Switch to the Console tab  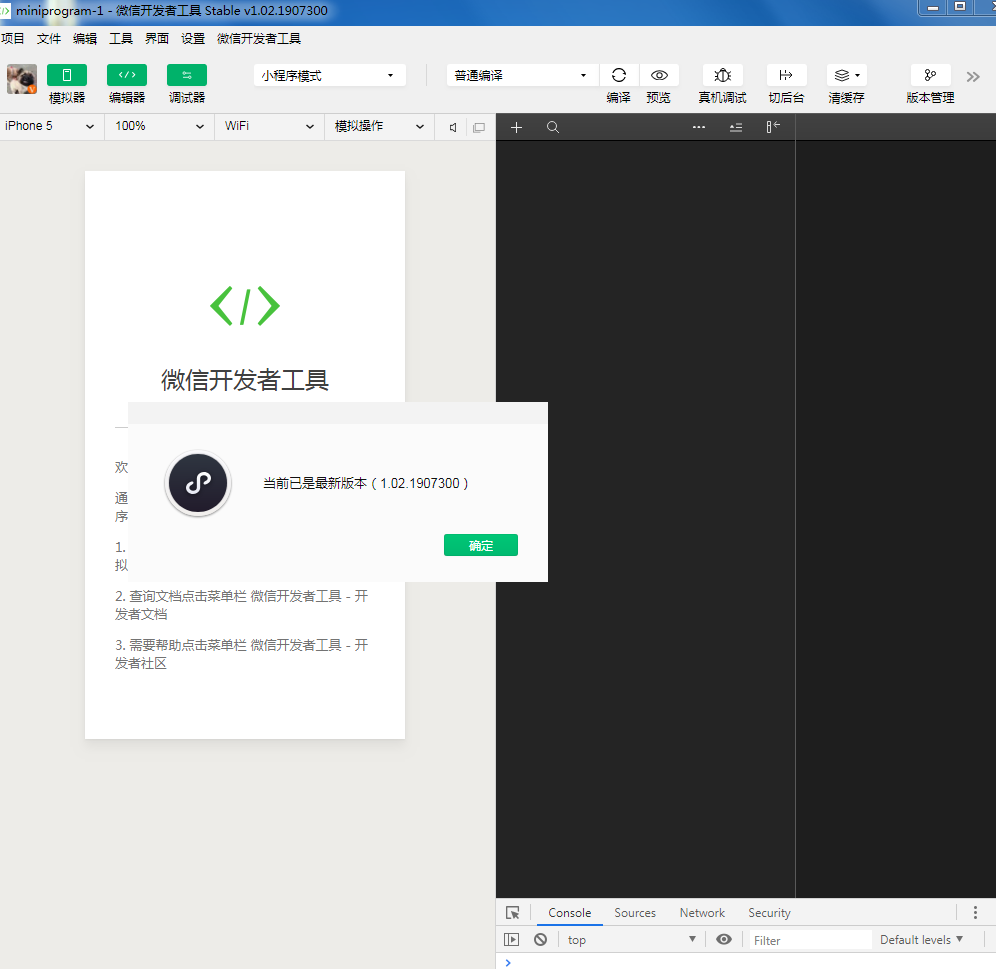pos(570,913)
